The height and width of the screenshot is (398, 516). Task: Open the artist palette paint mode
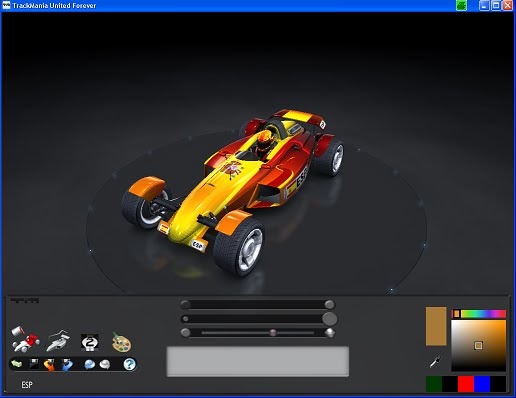(122, 342)
